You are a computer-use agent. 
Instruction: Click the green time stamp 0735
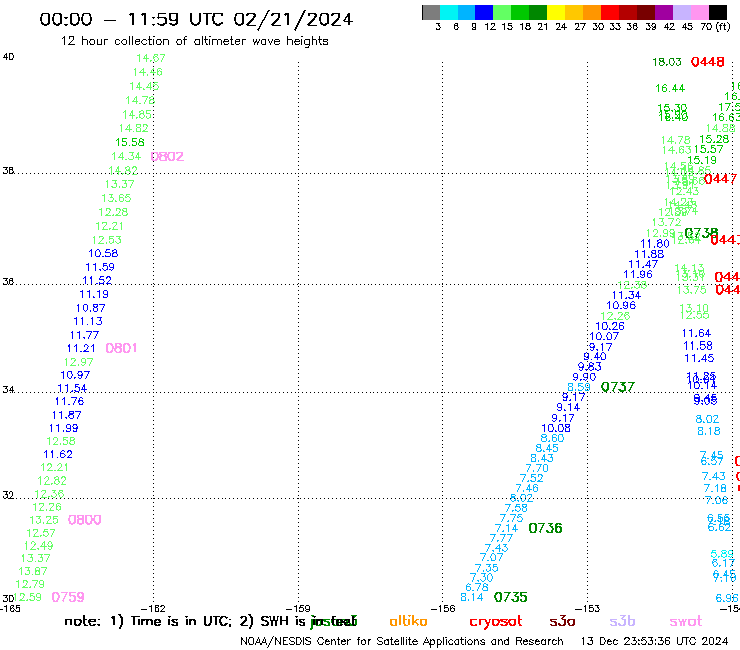pyautogui.click(x=511, y=598)
